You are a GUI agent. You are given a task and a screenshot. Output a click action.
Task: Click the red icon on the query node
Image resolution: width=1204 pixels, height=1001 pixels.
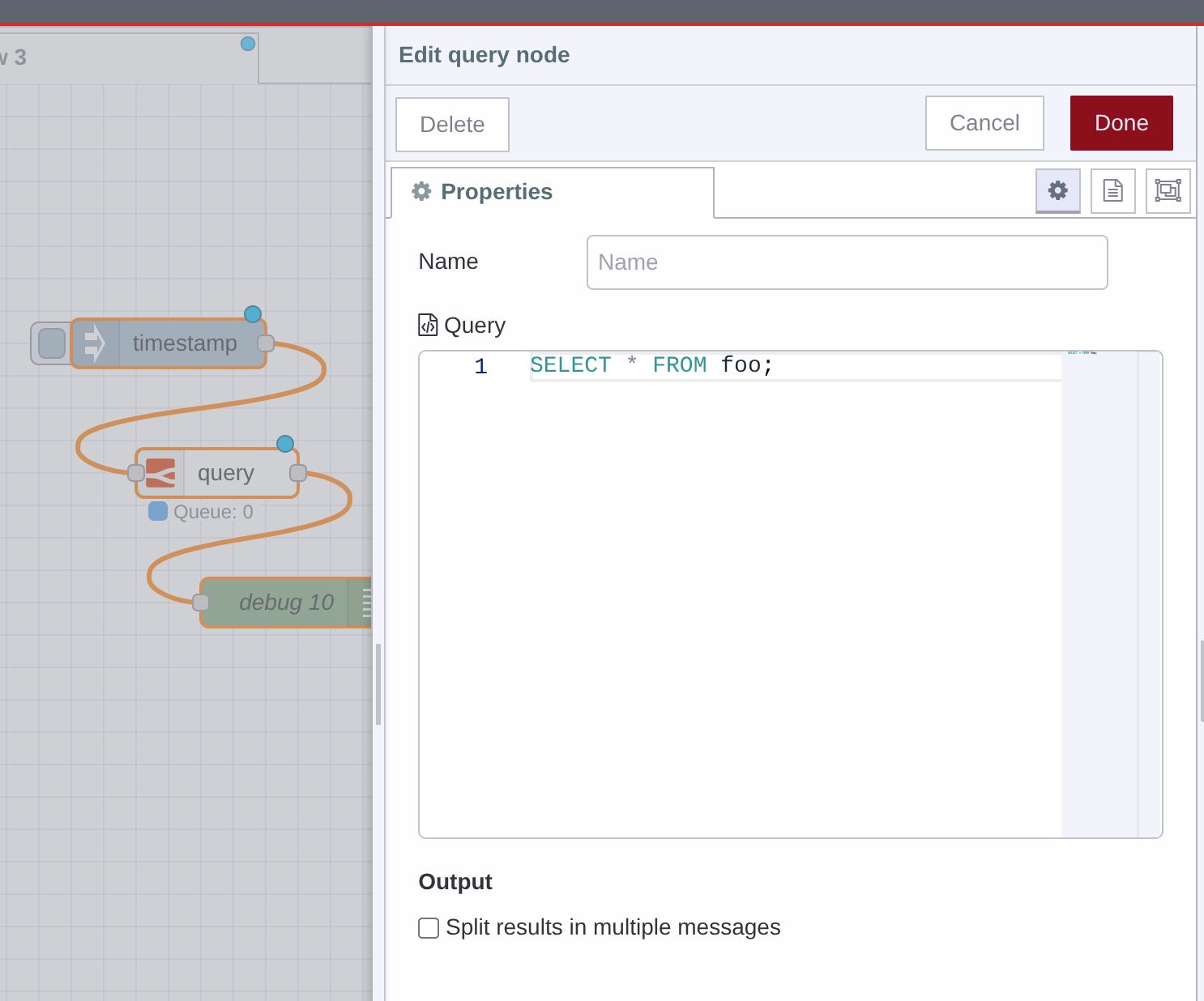point(160,473)
